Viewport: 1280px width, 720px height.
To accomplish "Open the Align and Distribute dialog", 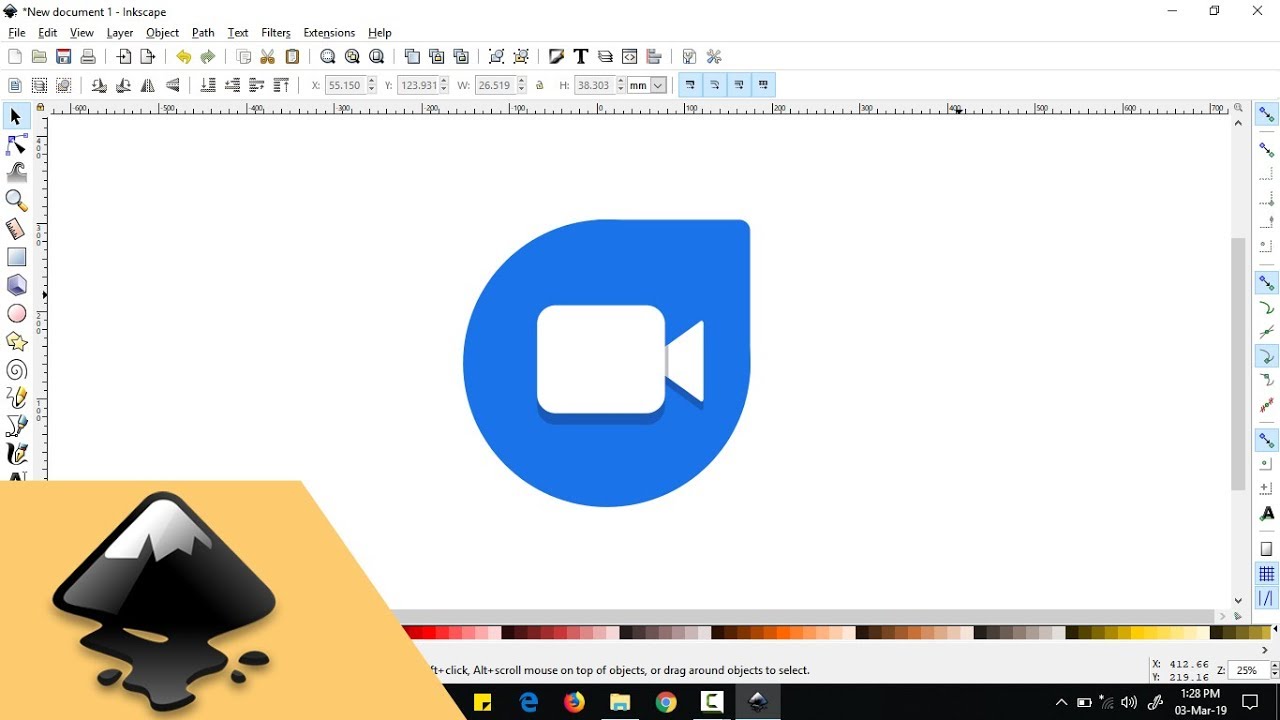I will point(654,57).
